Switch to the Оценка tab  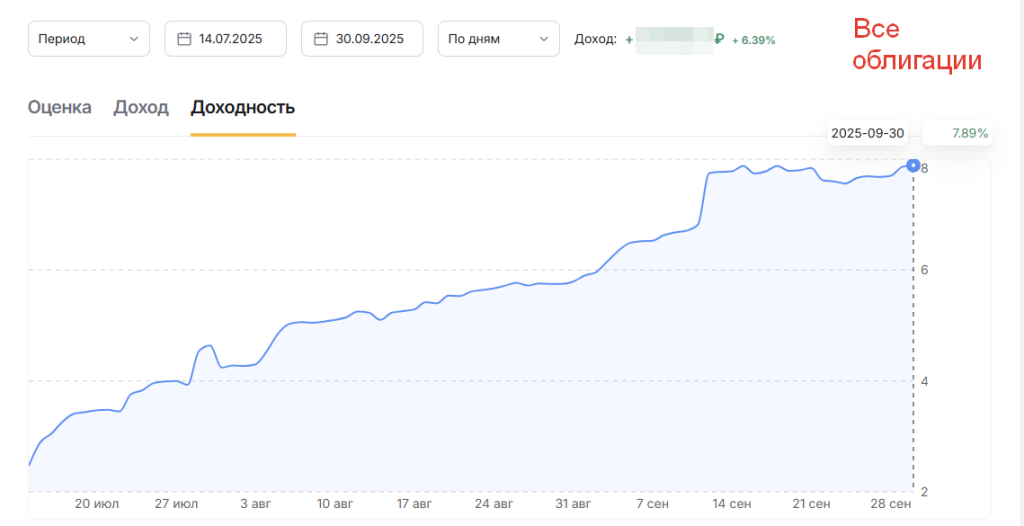tap(60, 108)
